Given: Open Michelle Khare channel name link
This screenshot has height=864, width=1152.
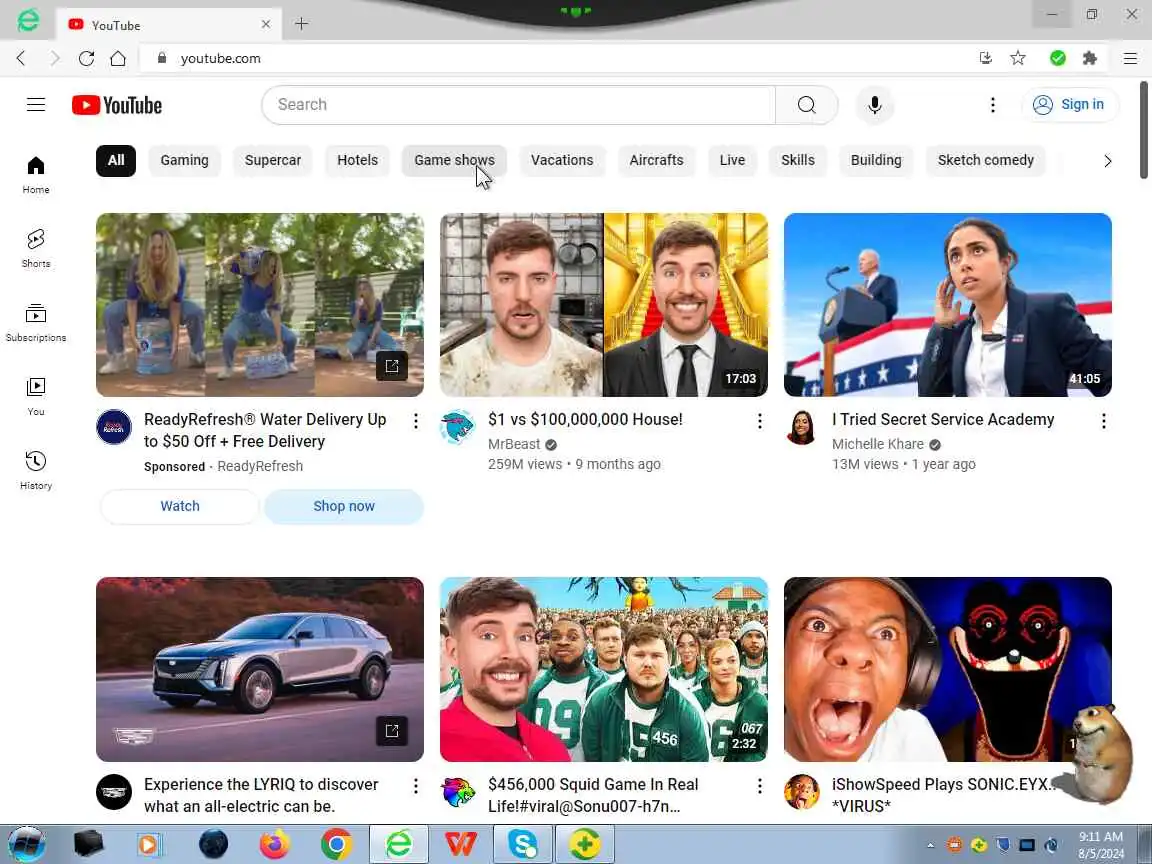Looking at the screenshot, I should point(877,444).
